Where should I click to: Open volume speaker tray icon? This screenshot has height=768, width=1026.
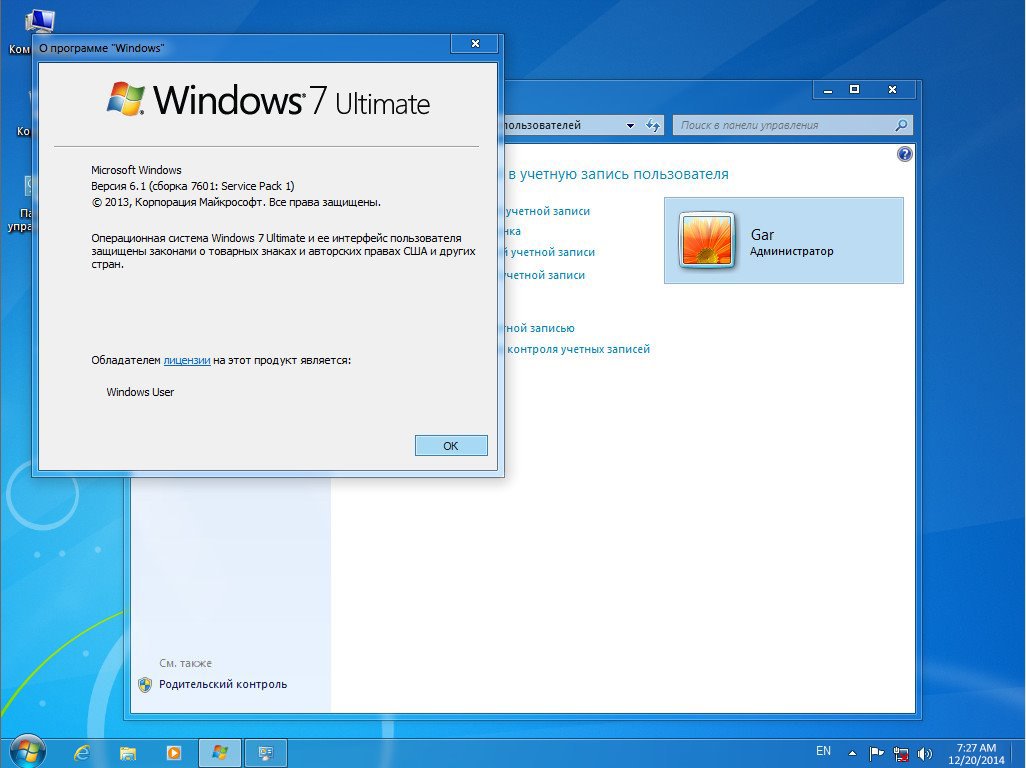(925, 754)
